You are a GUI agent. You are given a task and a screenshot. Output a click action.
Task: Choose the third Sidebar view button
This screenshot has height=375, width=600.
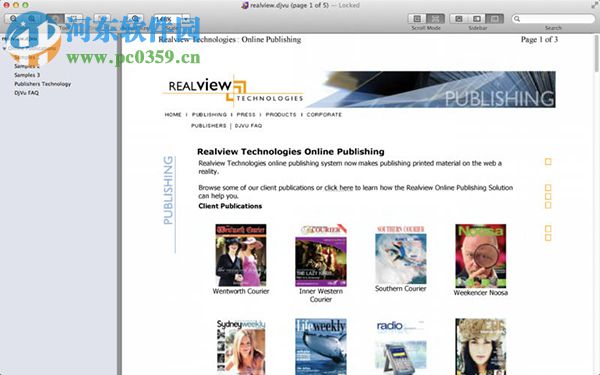[x=494, y=18]
